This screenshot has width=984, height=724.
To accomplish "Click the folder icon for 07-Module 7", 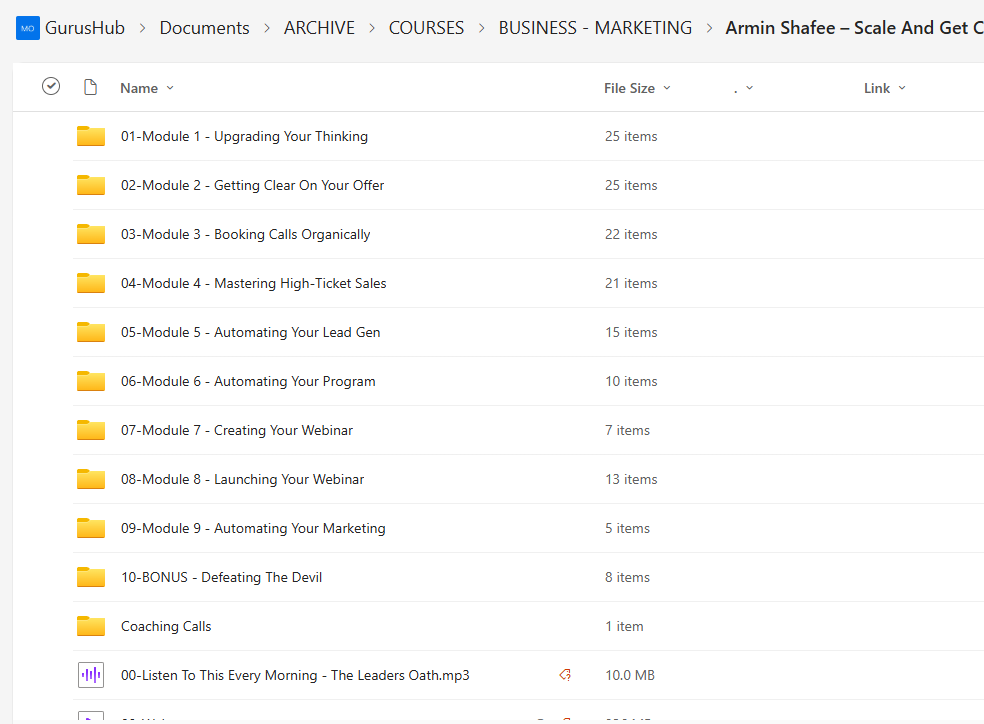I will tap(91, 431).
